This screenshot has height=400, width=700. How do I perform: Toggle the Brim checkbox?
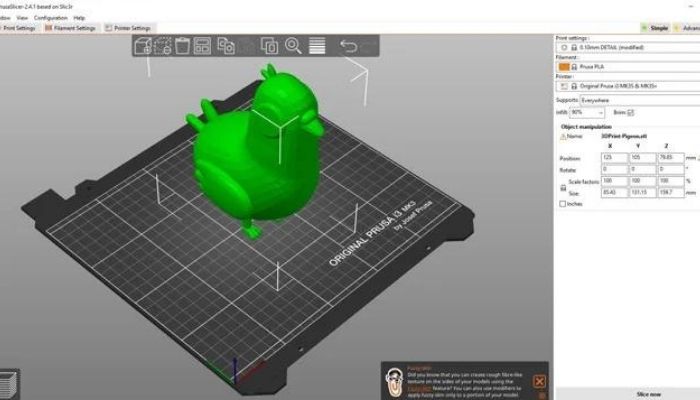pyautogui.click(x=630, y=112)
